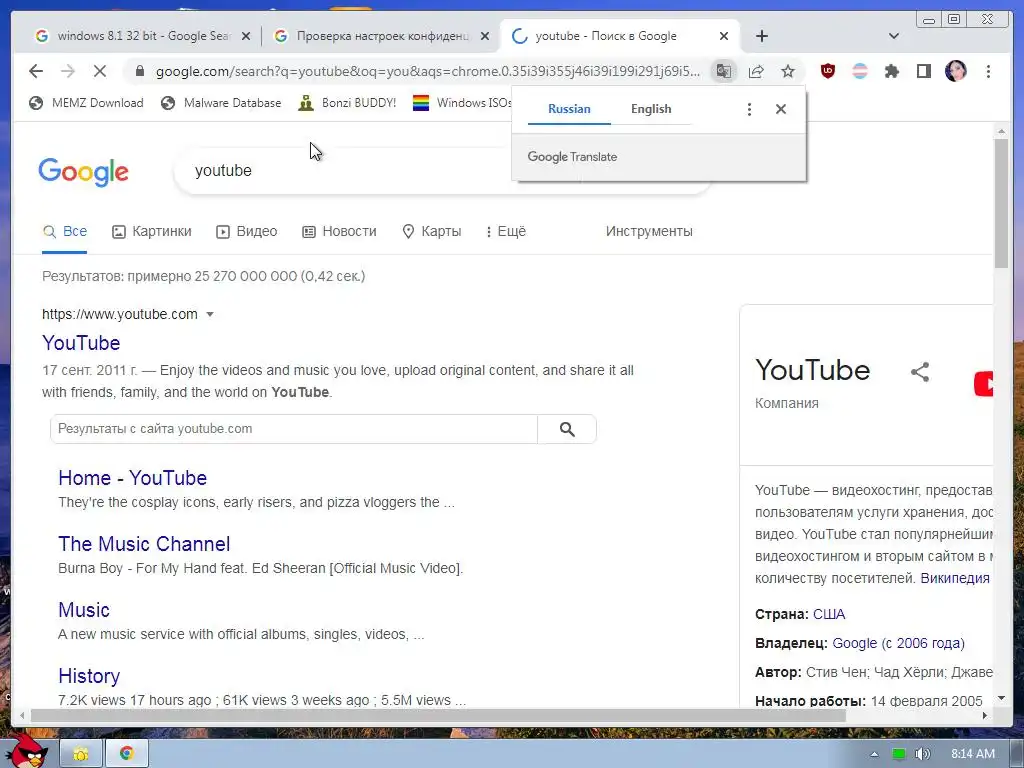Image resolution: width=1024 pixels, height=768 pixels.
Task: Click share icon in YouTube knowledge panel
Action: coord(920,372)
